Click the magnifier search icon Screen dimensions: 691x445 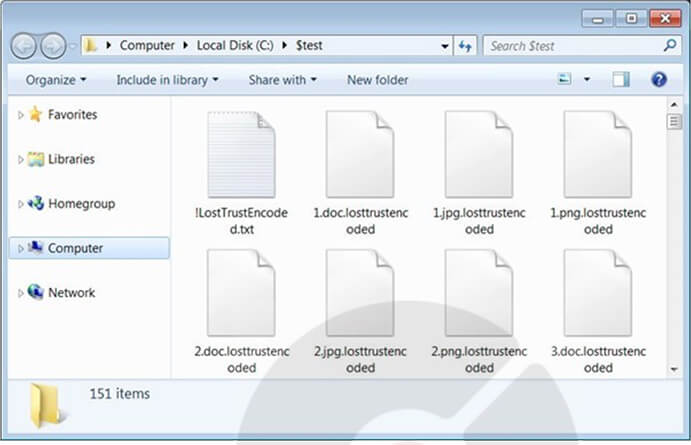tap(670, 45)
